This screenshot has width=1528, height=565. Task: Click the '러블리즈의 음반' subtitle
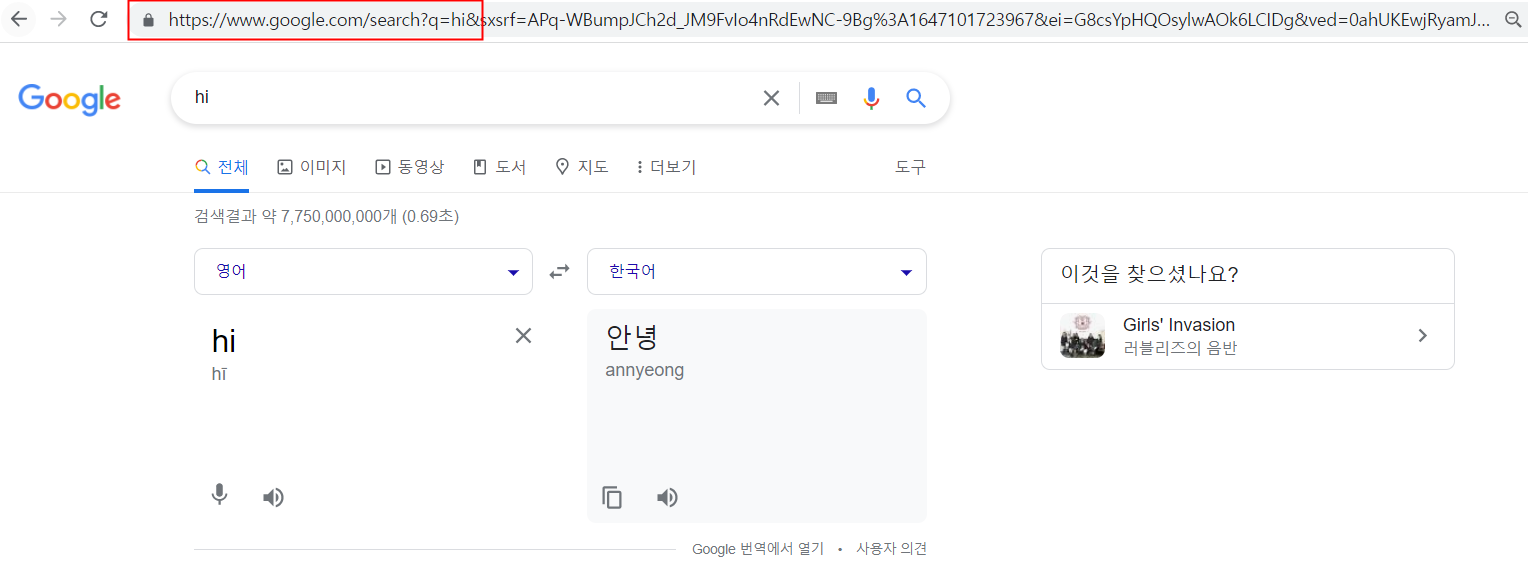1180,349
